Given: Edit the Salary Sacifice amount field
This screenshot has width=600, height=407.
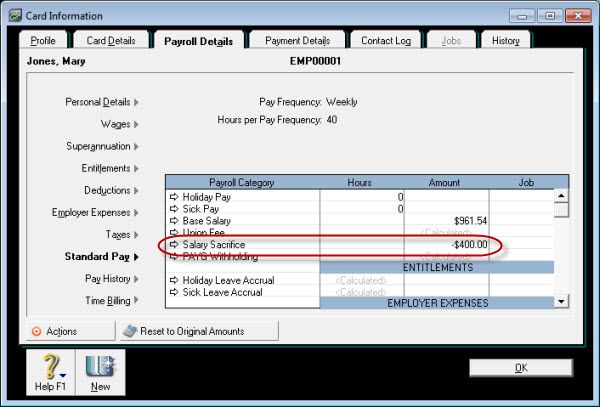Looking at the screenshot, I should [x=447, y=245].
